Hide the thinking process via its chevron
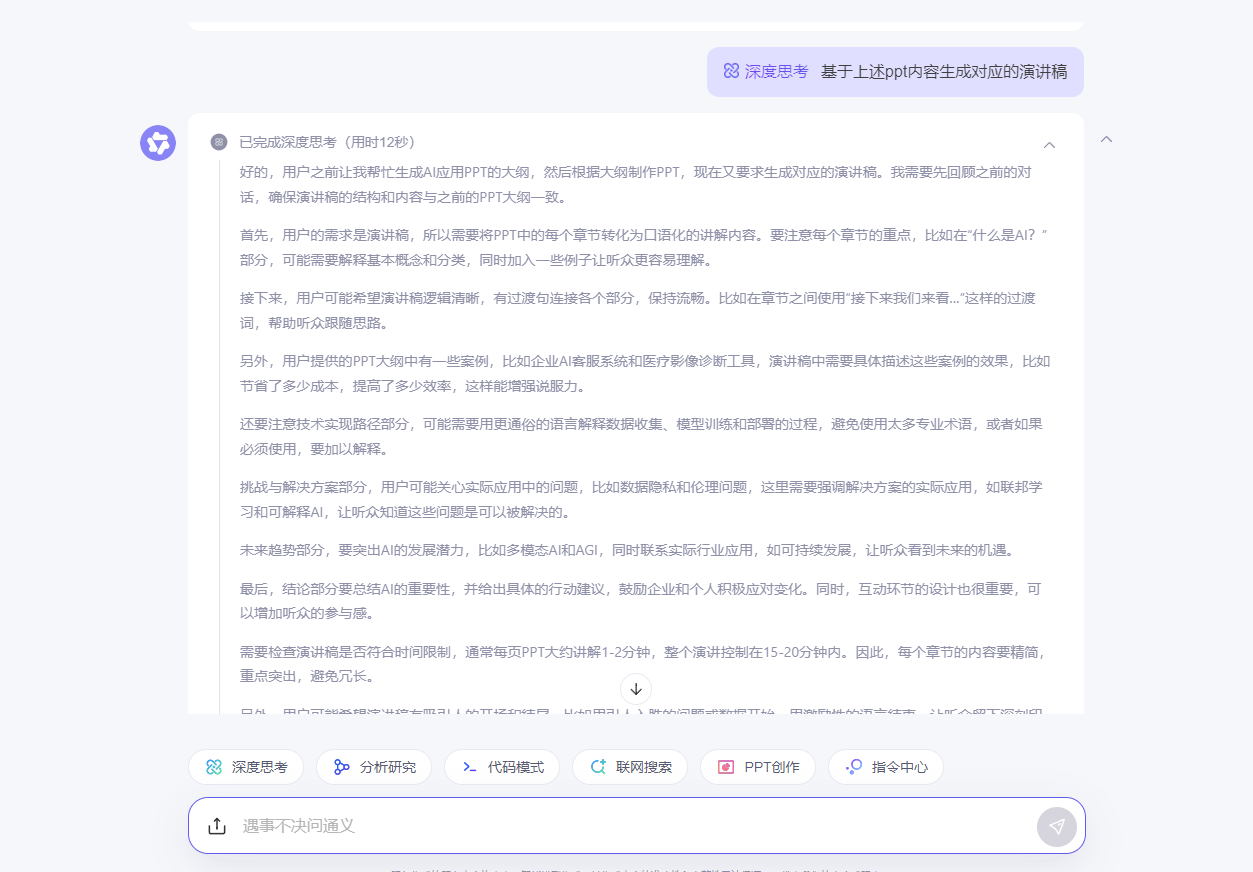Image resolution: width=1253 pixels, height=872 pixels. tap(1049, 145)
